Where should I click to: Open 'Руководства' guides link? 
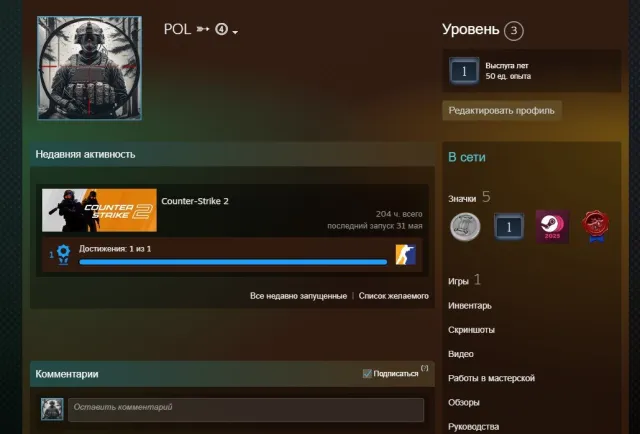click(x=473, y=427)
